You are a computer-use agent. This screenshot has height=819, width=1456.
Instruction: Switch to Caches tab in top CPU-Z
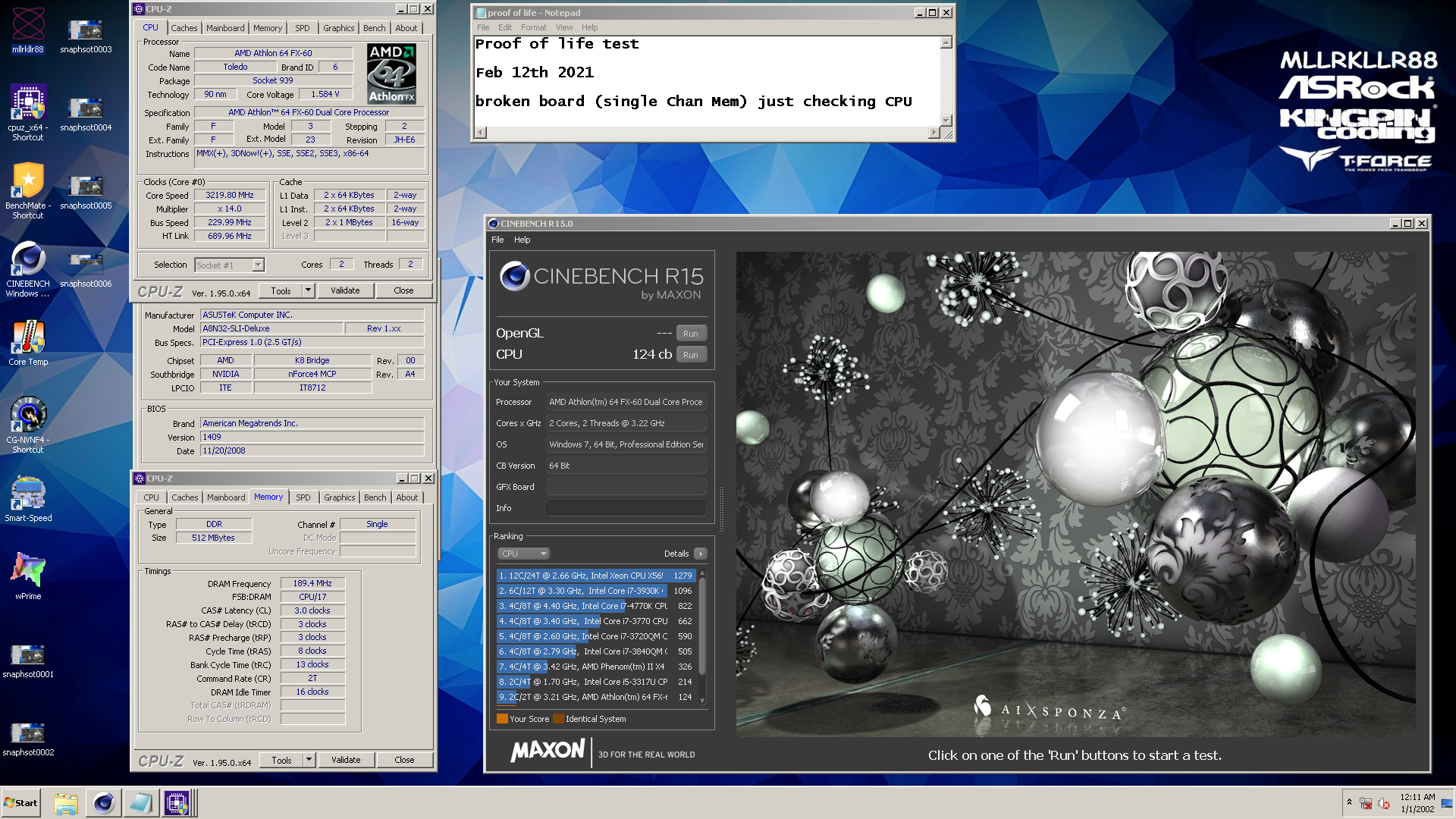[x=184, y=28]
